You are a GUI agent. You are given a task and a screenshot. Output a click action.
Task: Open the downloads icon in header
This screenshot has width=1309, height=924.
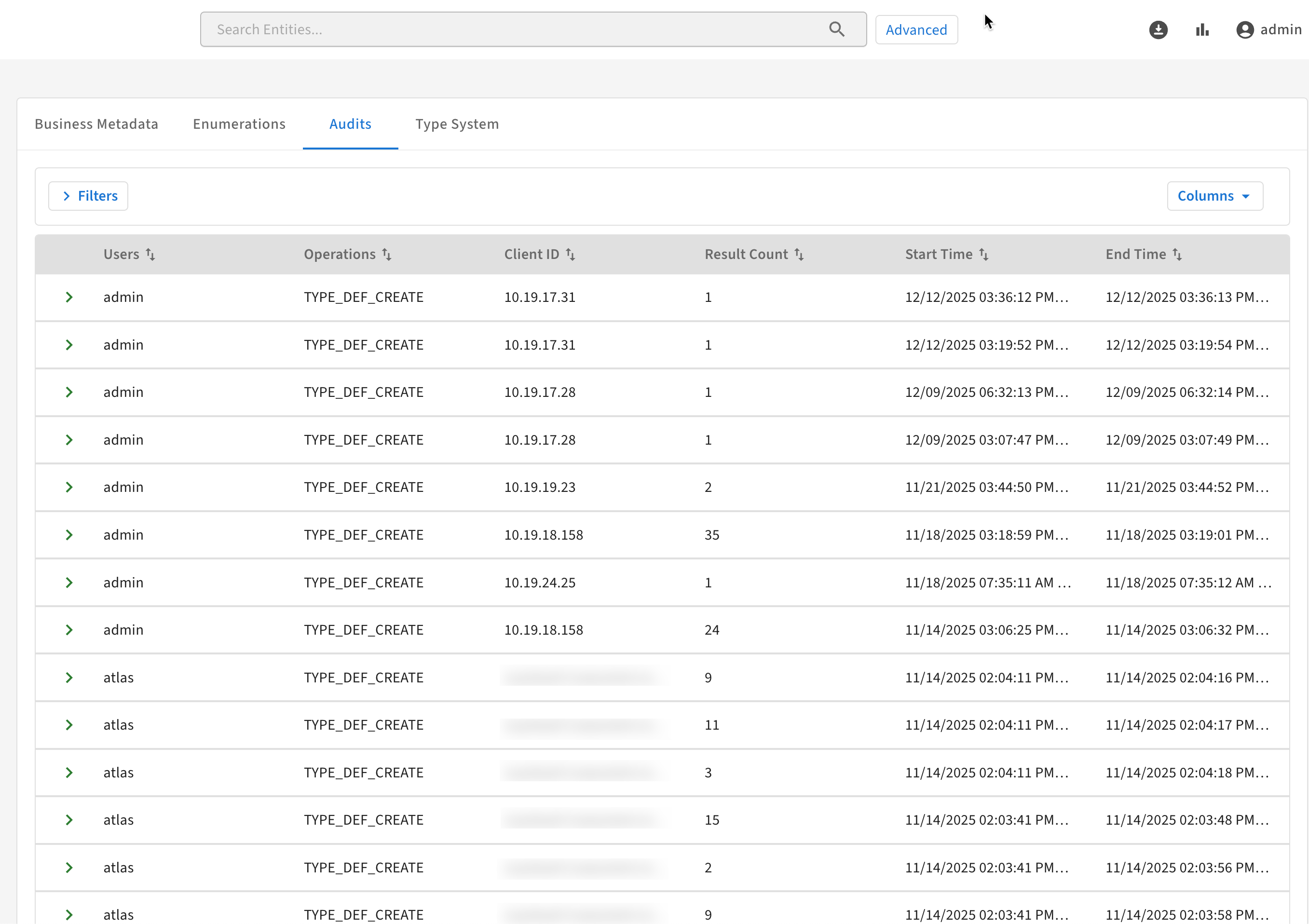tap(1158, 29)
